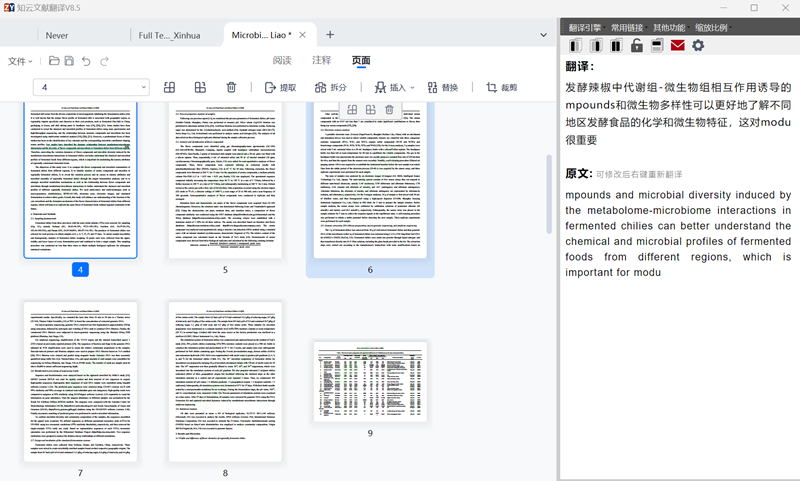Expand the 文件 file menu

tap(21, 62)
